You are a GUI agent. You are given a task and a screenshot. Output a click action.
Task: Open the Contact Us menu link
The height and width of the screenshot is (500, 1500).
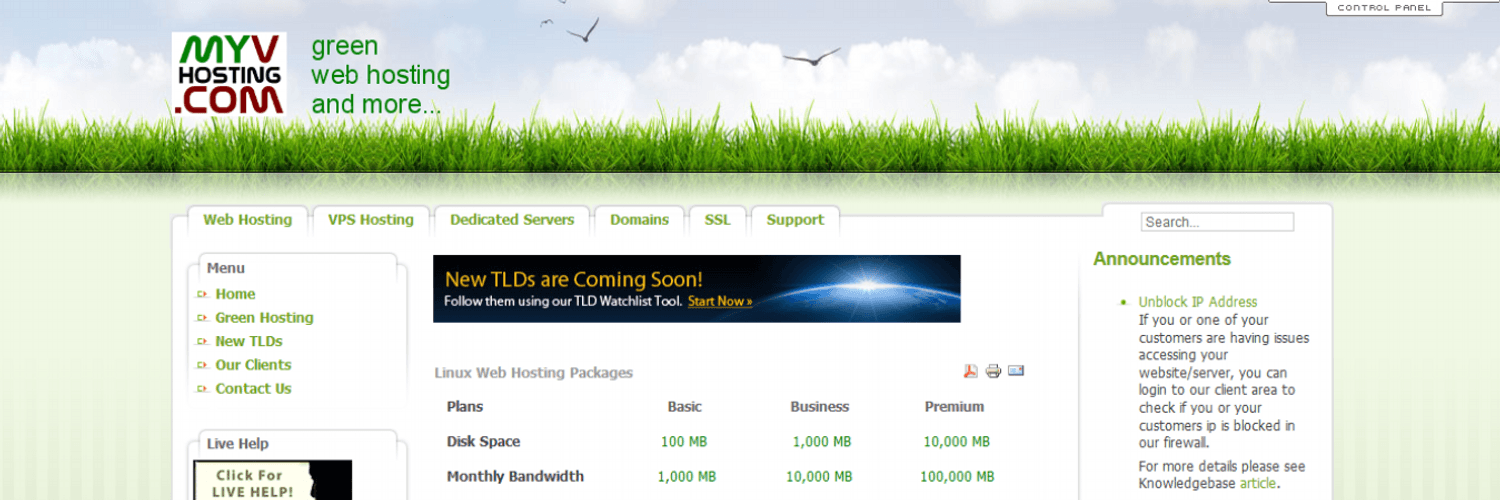click(x=253, y=389)
